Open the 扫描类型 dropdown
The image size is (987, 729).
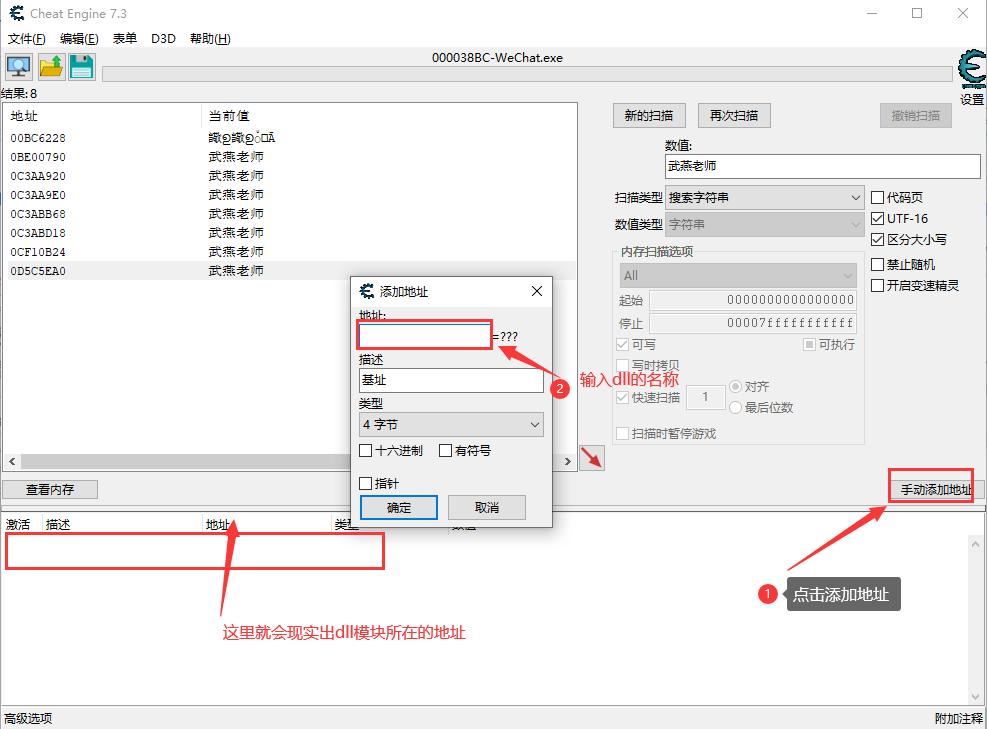pos(765,197)
